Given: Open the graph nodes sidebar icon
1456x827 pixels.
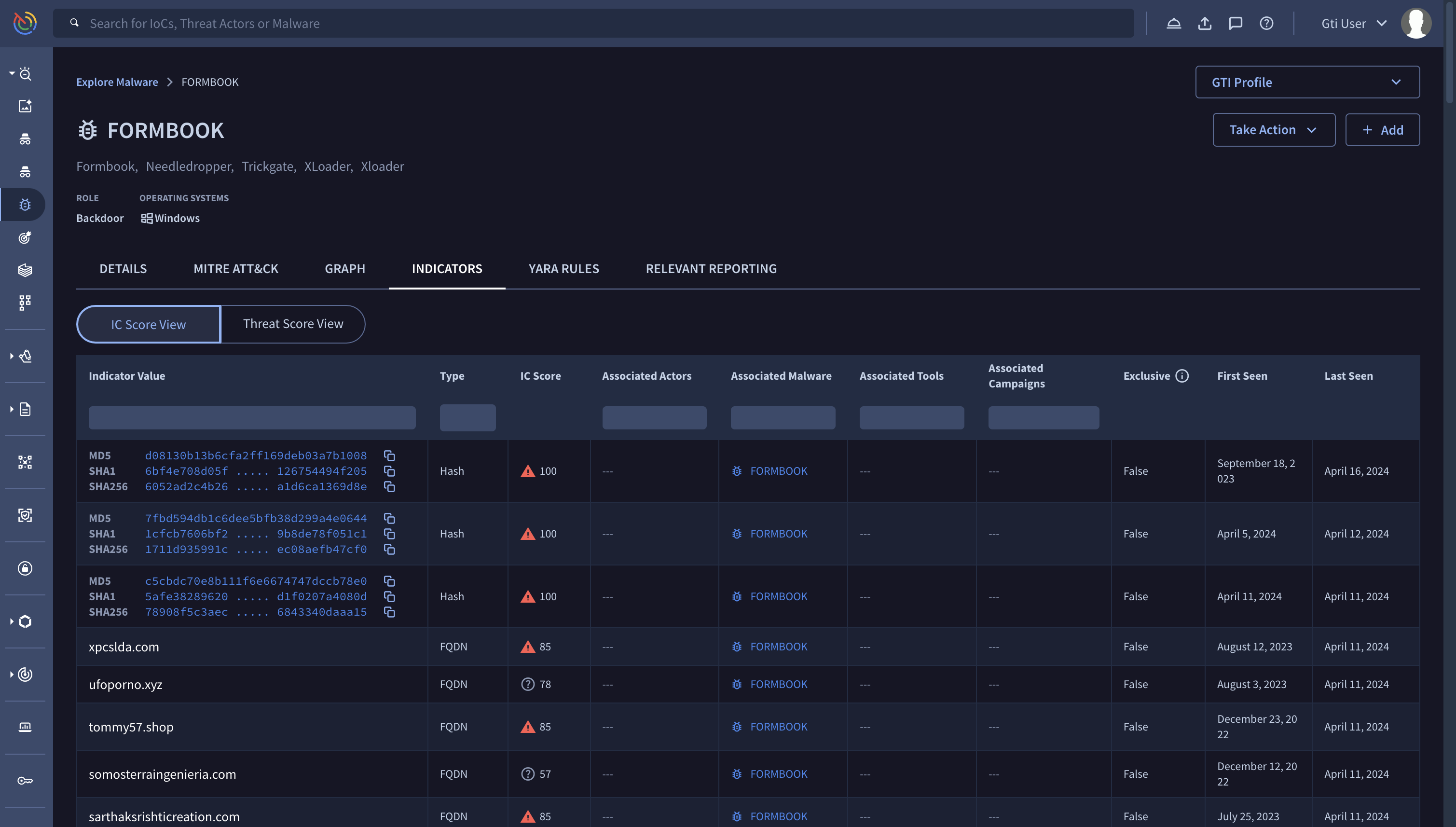Looking at the screenshot, I should 25,462.
